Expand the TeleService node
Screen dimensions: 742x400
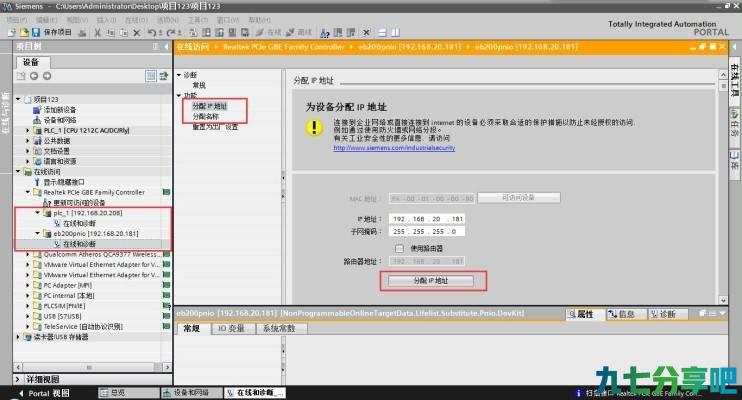[x=27, y=327]
